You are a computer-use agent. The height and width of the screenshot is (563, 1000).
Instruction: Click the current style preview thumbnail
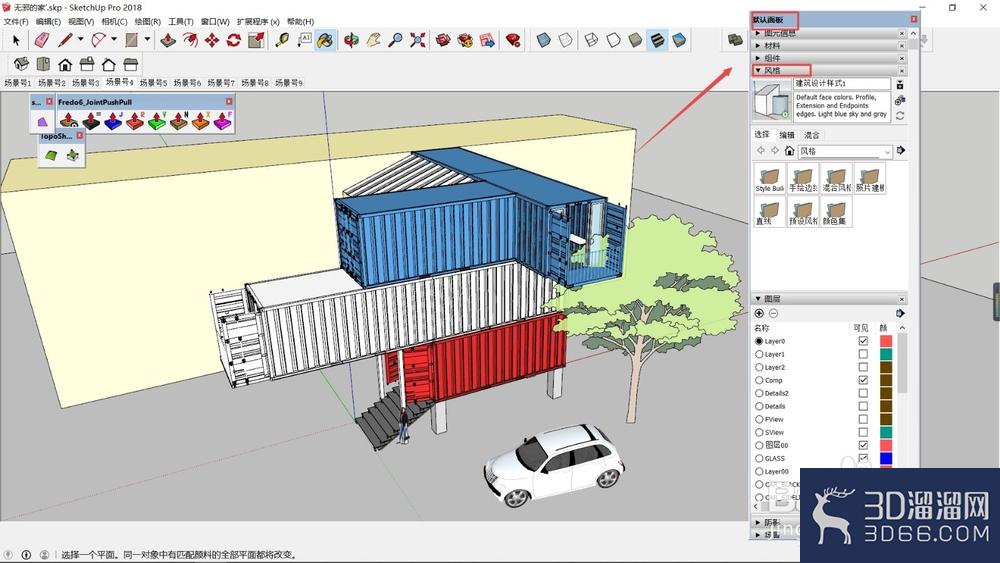coord(772,101)
